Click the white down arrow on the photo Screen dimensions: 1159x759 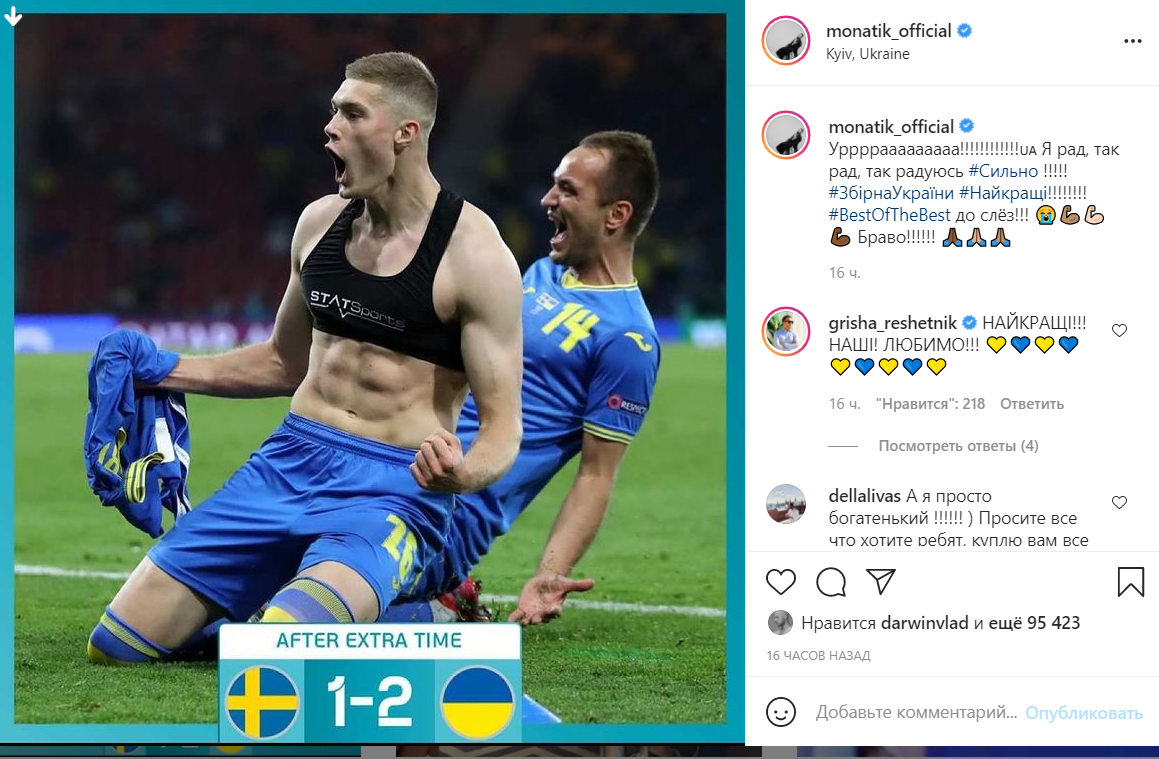(13, 14)
